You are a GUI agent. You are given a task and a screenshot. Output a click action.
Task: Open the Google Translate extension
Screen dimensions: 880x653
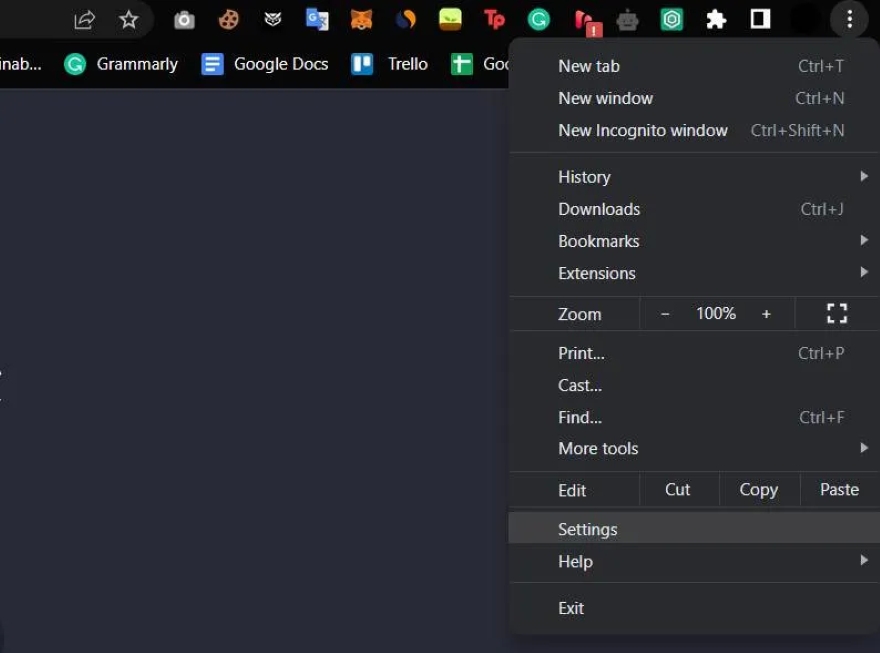coord(317,19)
